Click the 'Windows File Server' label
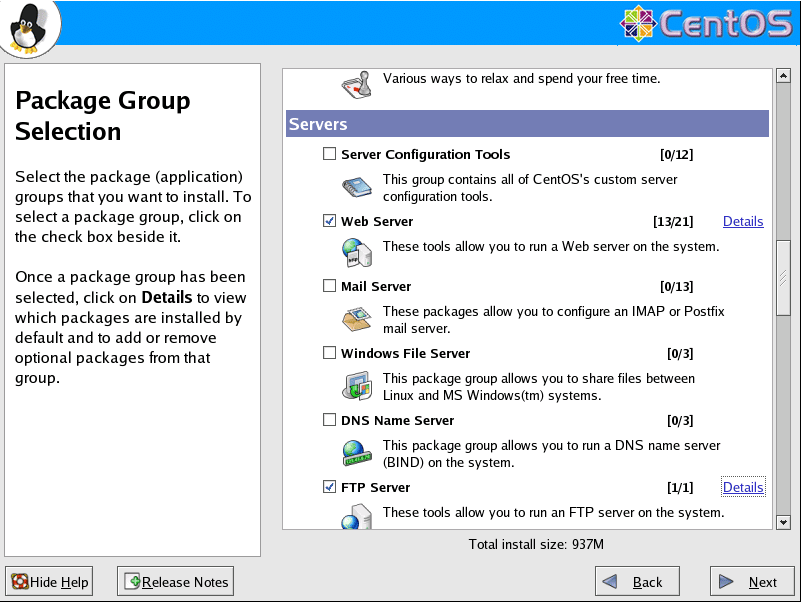The image size is (801, 602). 406,353
